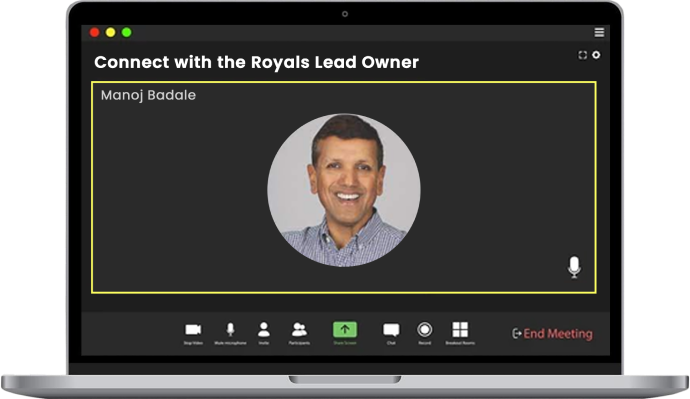Start Share Screen with green button
690x399 pixels.
tap(345, 329)
